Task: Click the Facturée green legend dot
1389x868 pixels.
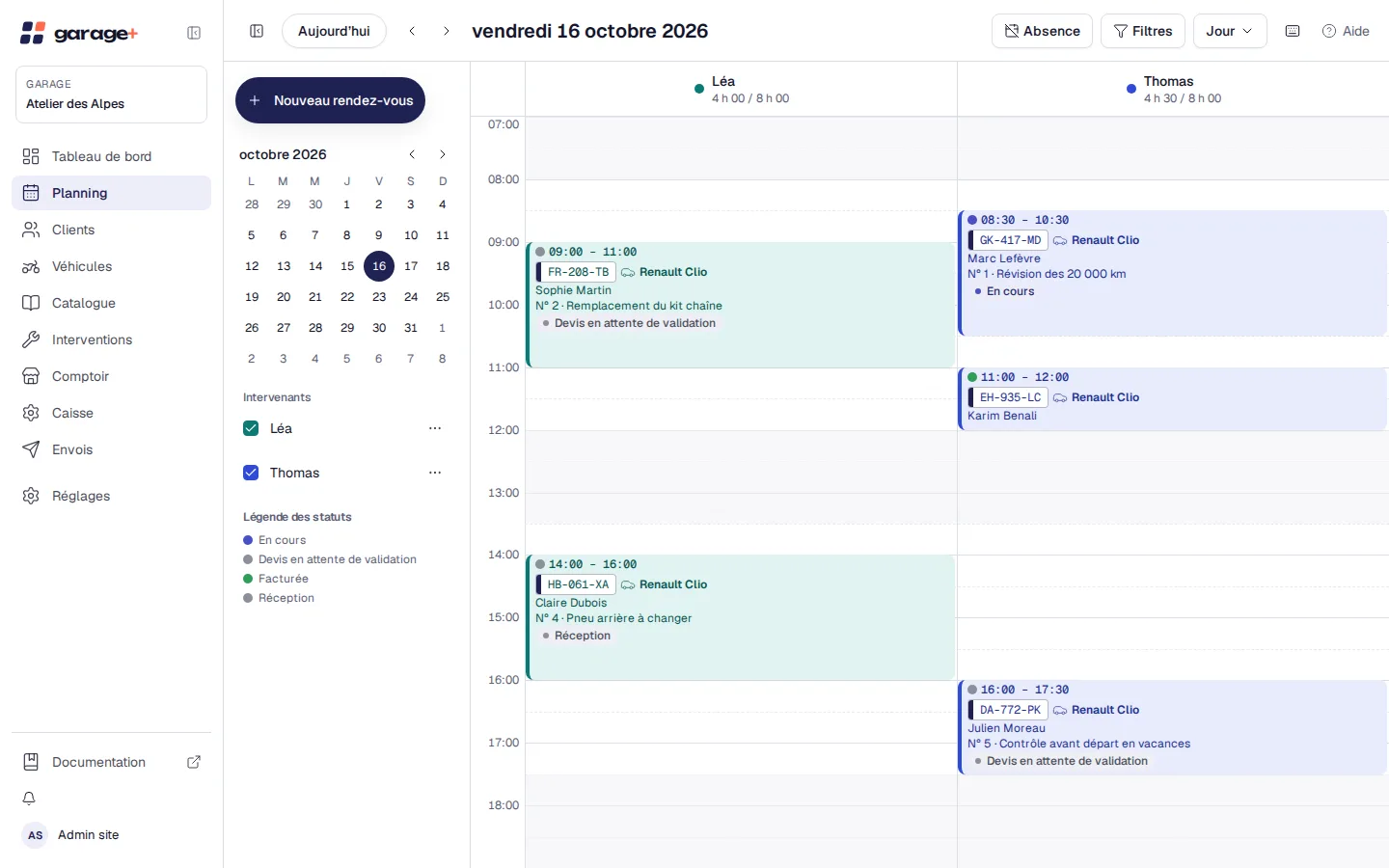Action: click(x=248, y=579)
